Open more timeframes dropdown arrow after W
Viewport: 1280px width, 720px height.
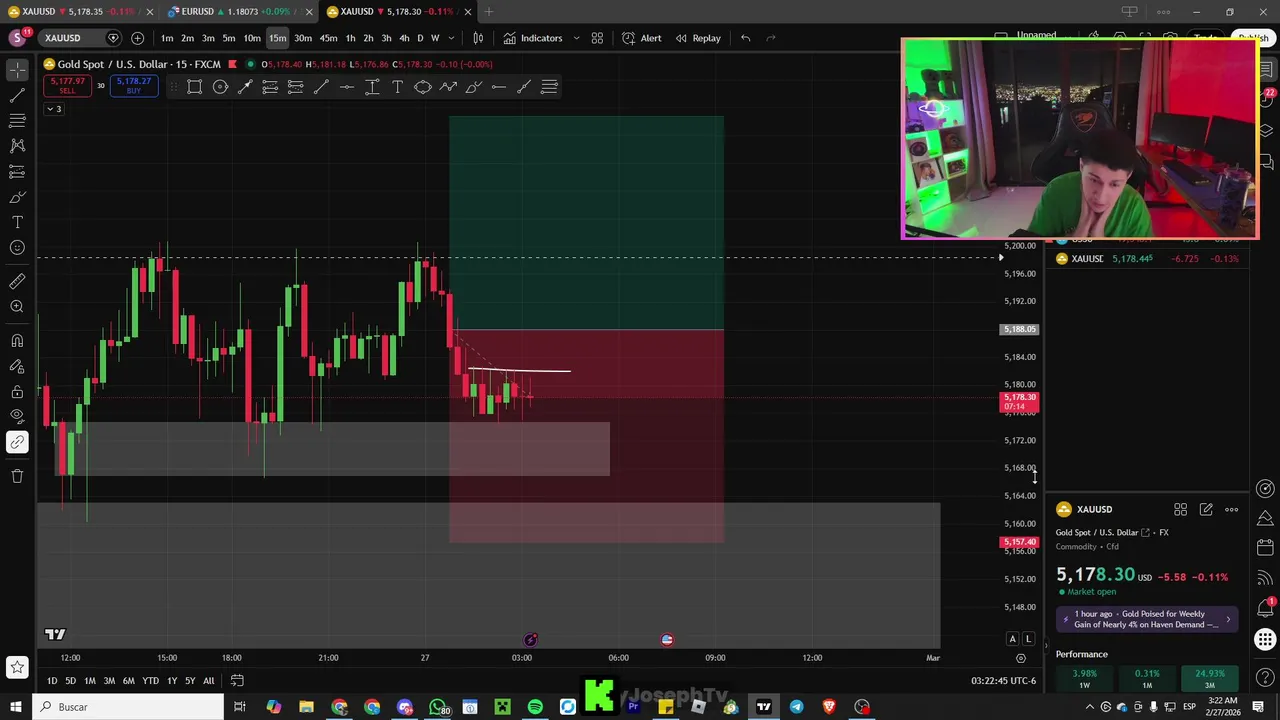coord(451,38)
